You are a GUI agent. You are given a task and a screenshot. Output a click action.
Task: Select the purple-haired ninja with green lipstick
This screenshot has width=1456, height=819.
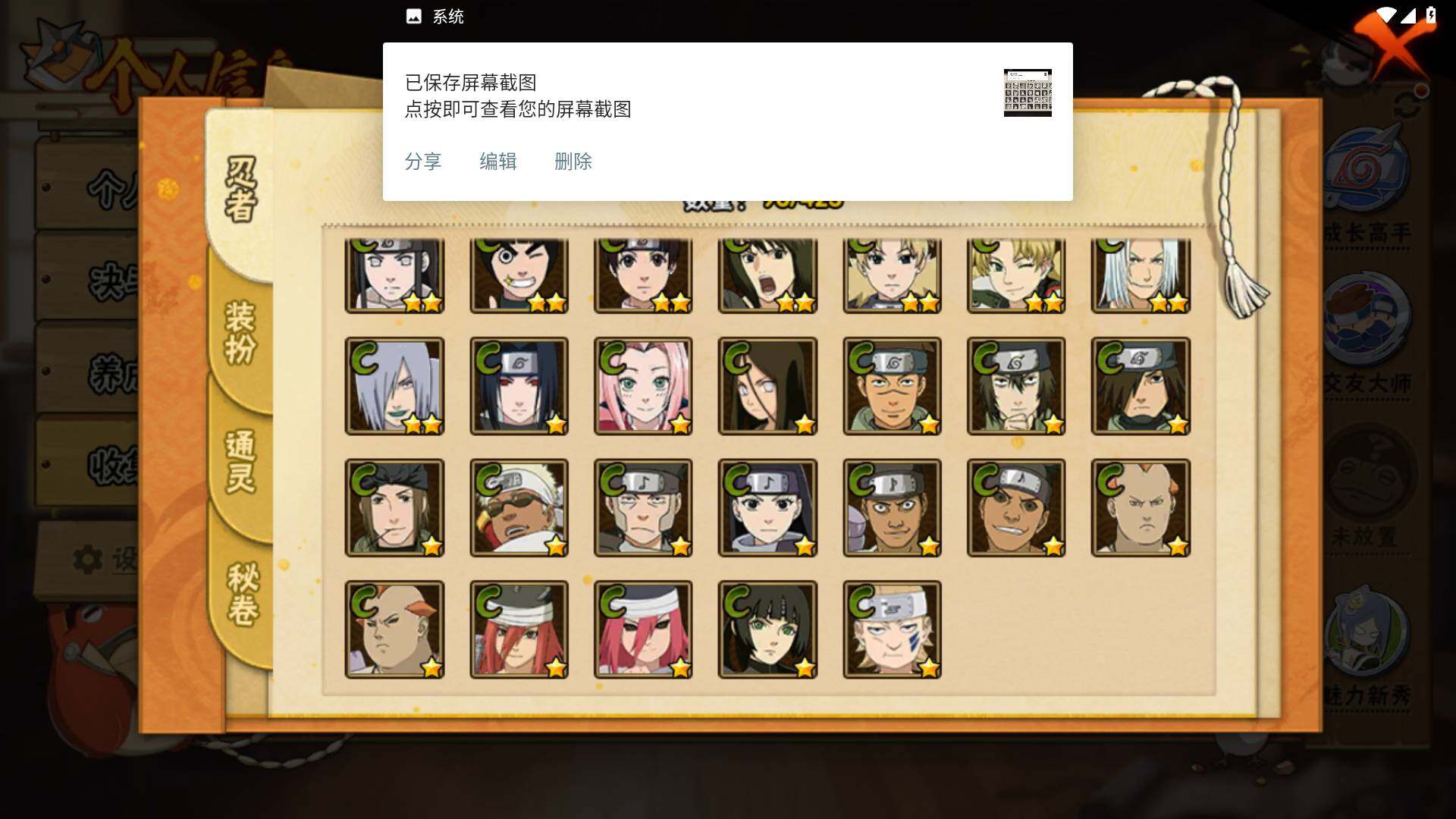(x=394, y=387)
